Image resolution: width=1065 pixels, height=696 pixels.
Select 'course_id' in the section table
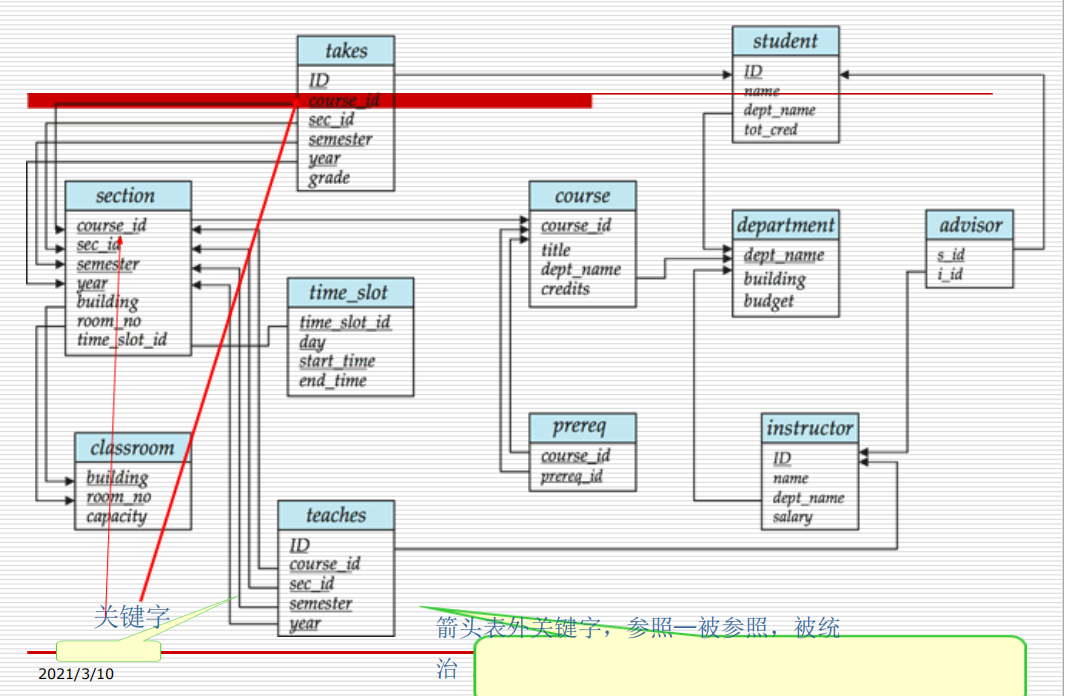(x=111, y=225)
